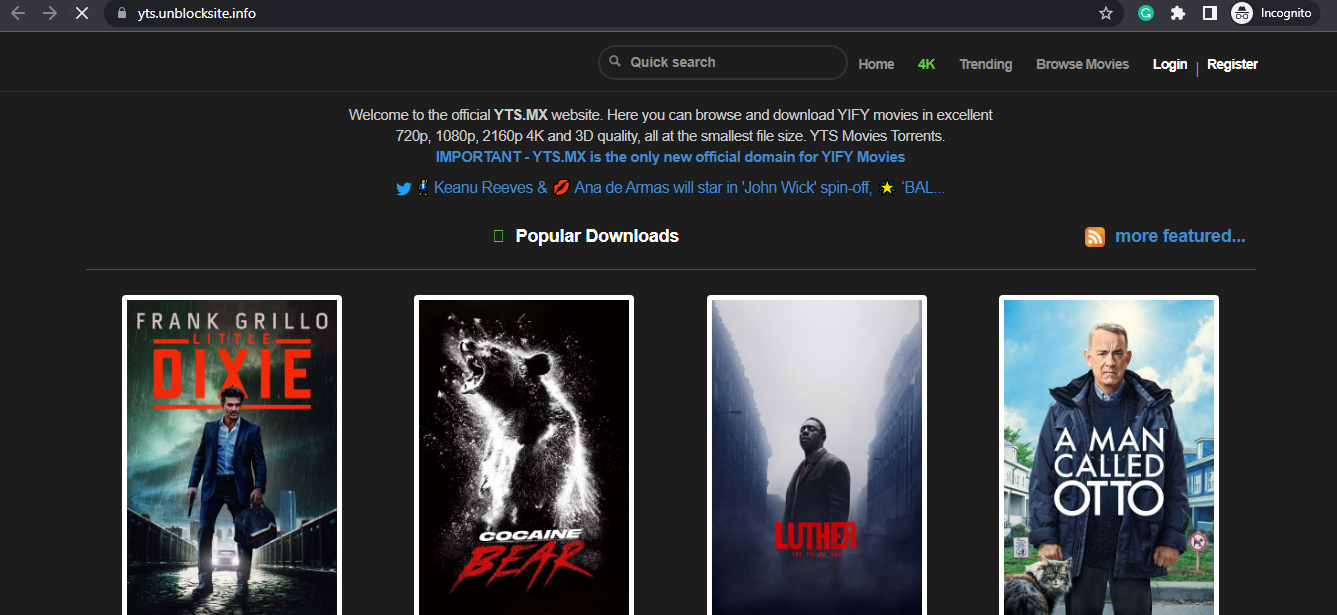Open the Trending menu item
Screen dimensions: 1337x615
coord(985,63)
